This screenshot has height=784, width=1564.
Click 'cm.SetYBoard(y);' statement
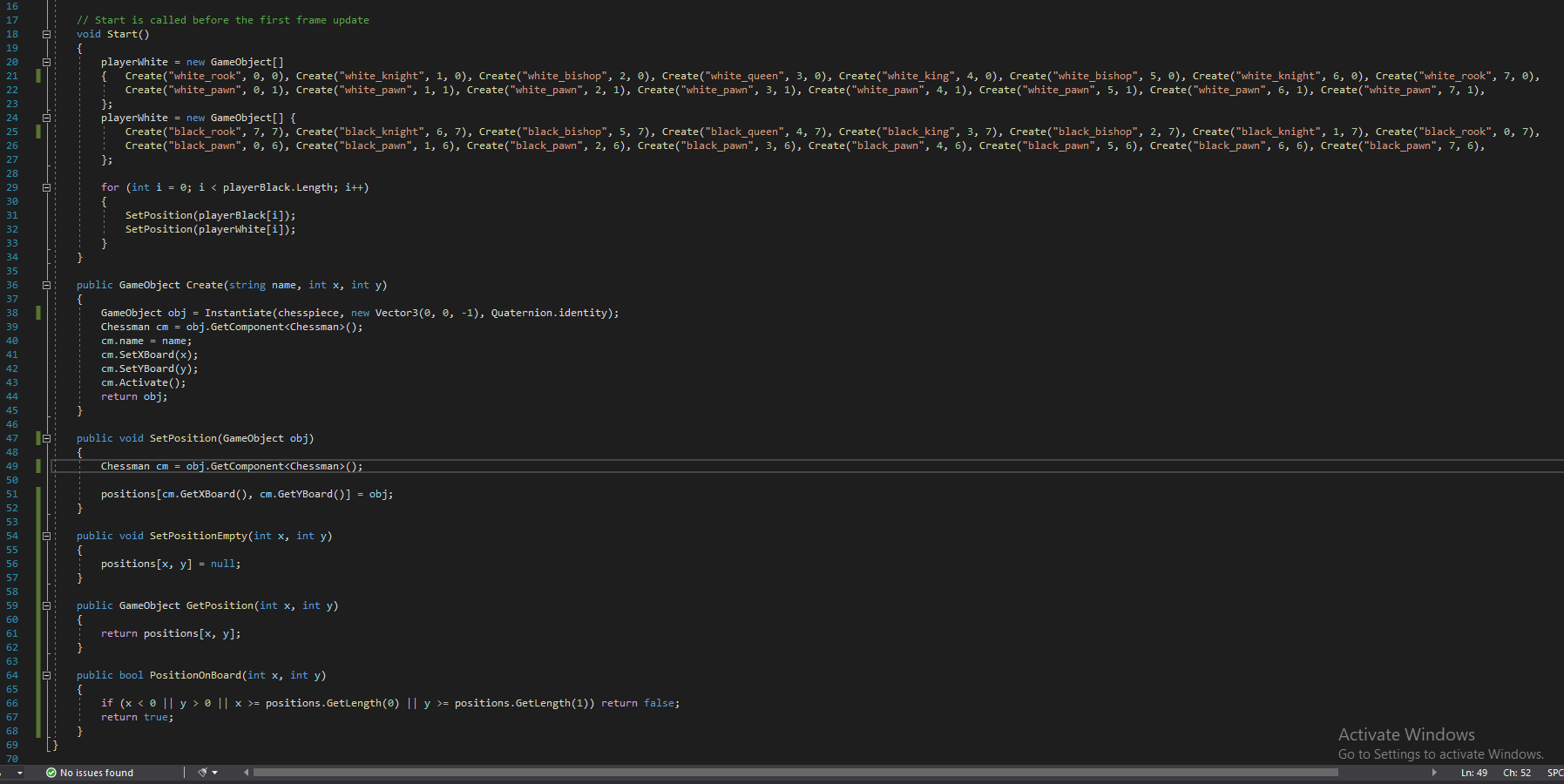(150, 368)
